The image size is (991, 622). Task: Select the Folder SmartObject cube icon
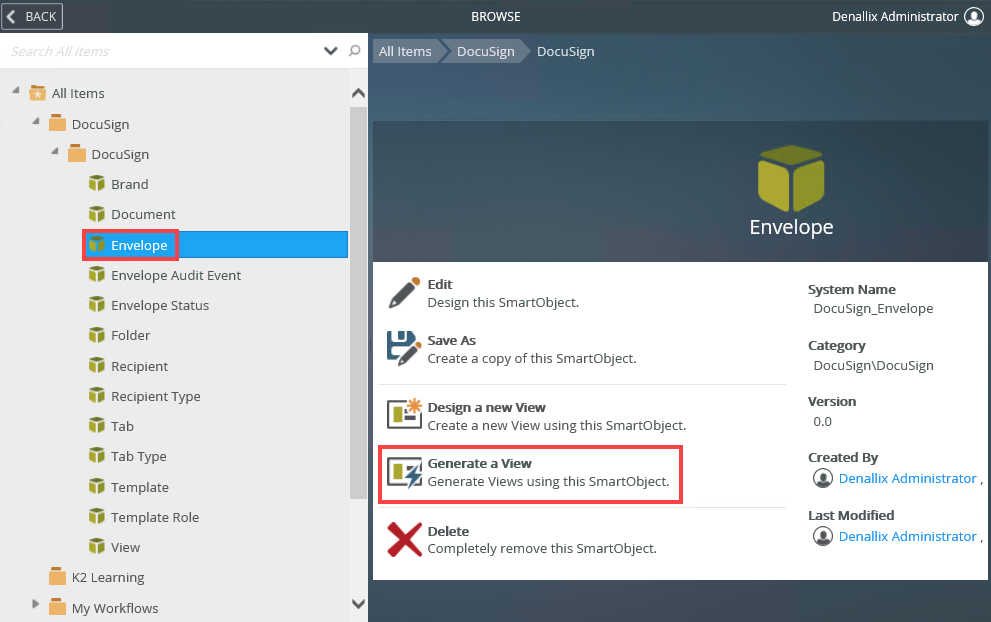pos(97,334)
